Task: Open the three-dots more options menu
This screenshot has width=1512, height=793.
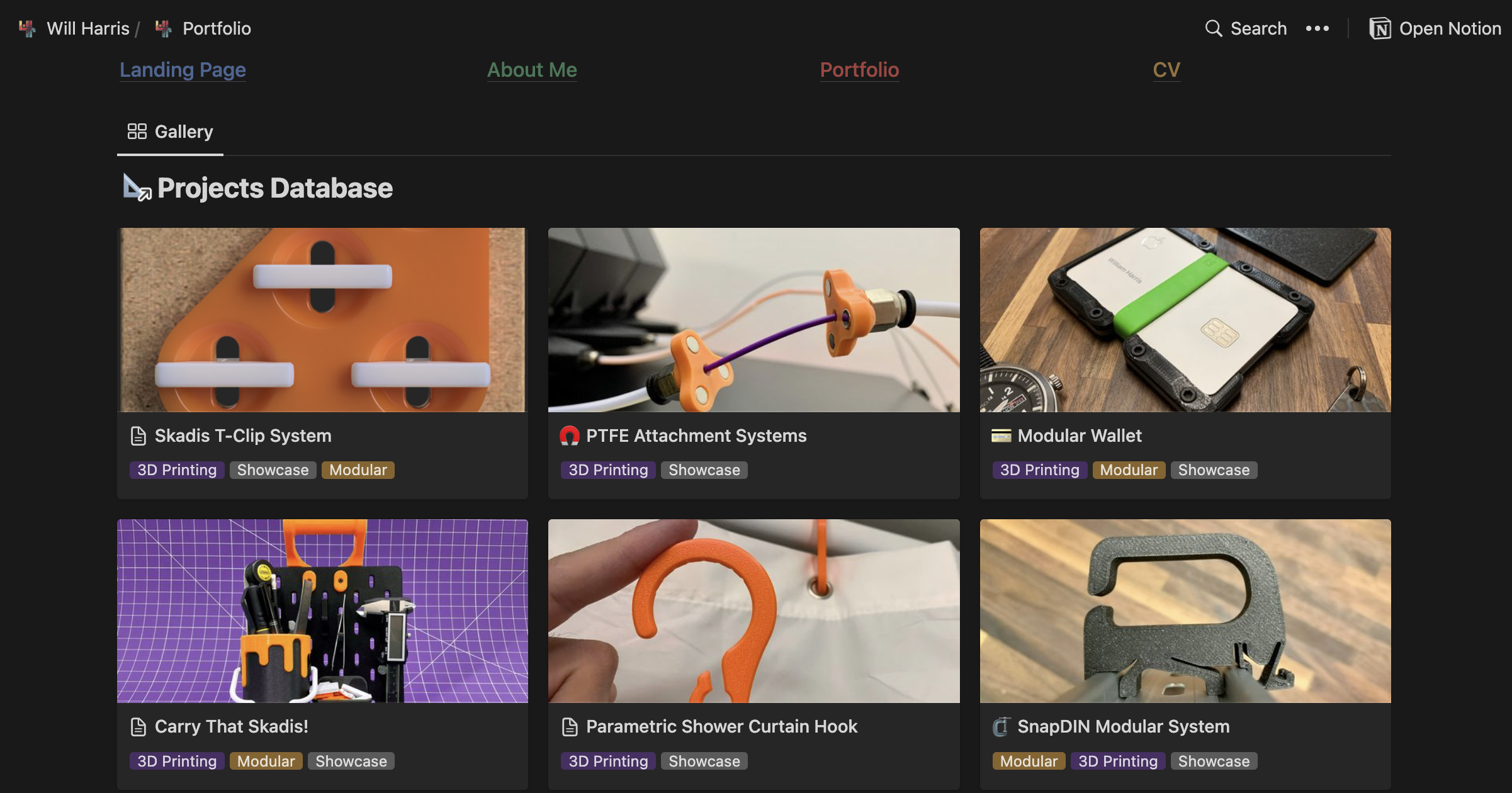Action: tap(1317, 28)
